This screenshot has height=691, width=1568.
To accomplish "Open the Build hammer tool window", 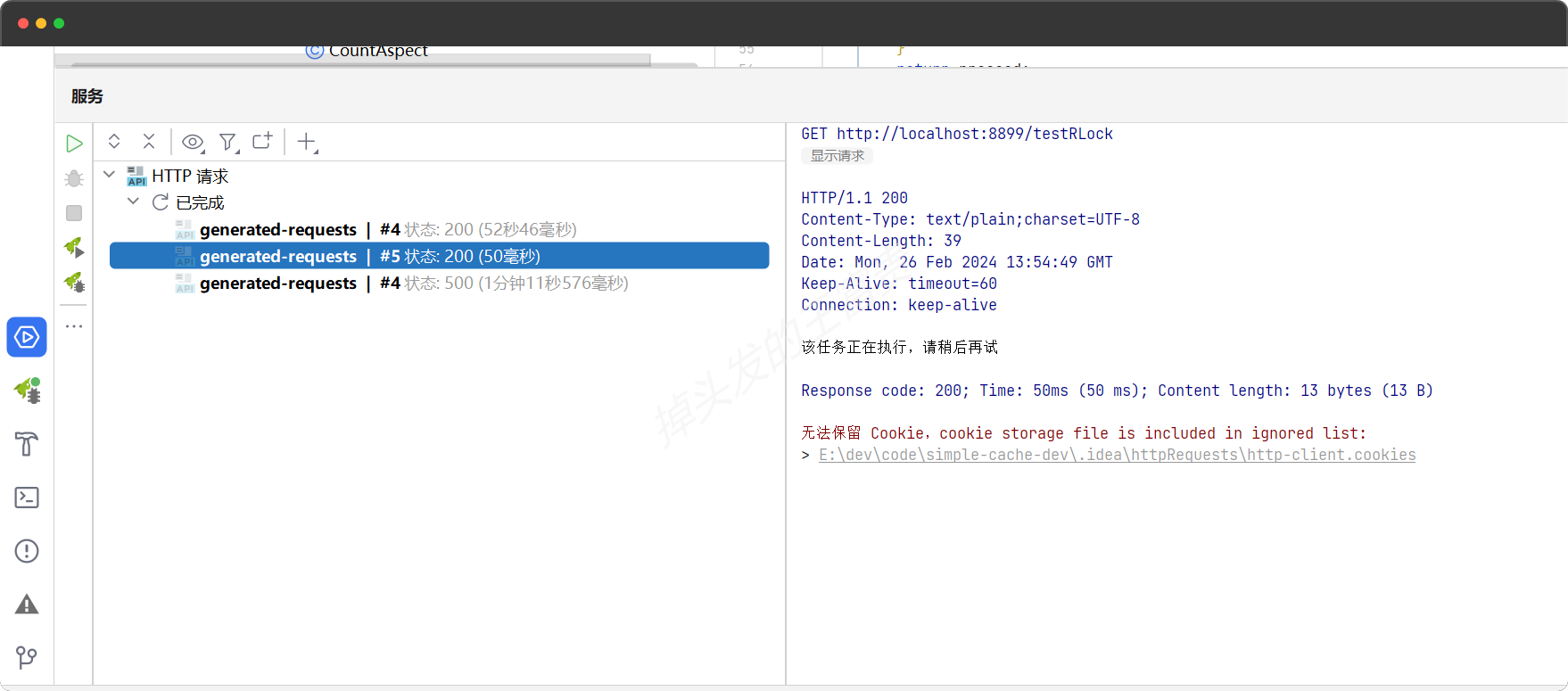I will 27,444.
